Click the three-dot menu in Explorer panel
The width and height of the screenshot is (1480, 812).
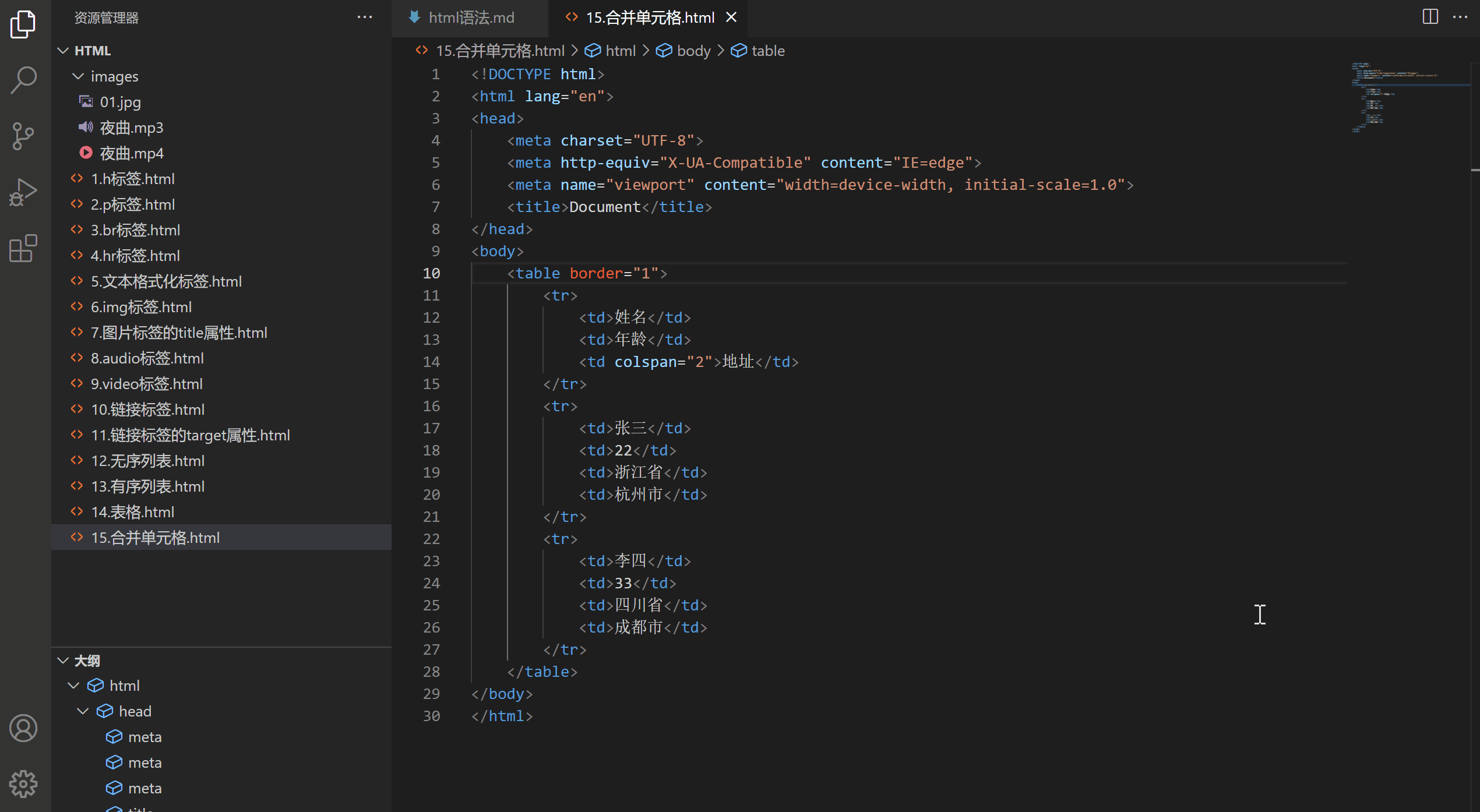click(364, 17)
